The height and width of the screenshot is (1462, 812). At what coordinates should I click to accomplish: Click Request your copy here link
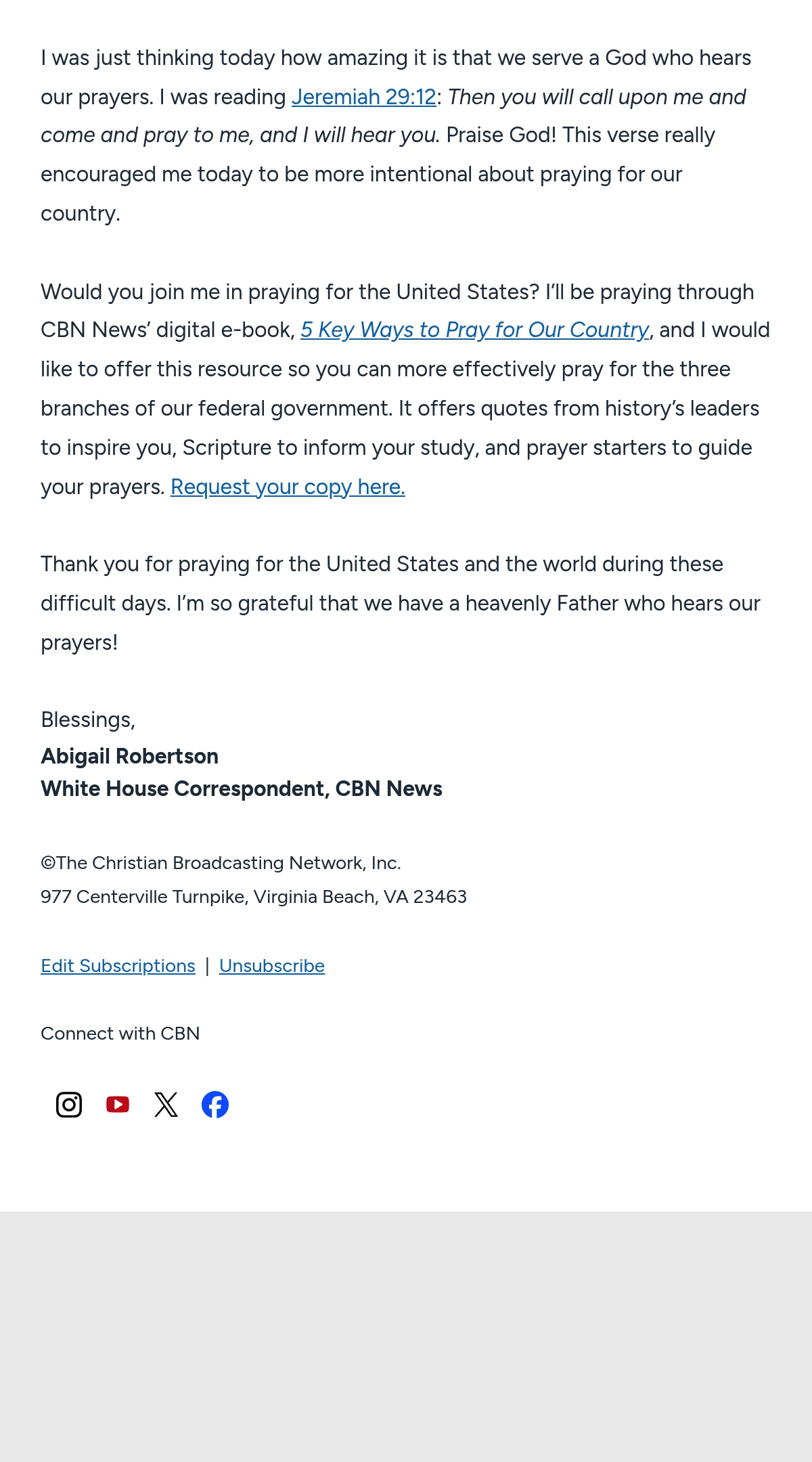[288, 487]
